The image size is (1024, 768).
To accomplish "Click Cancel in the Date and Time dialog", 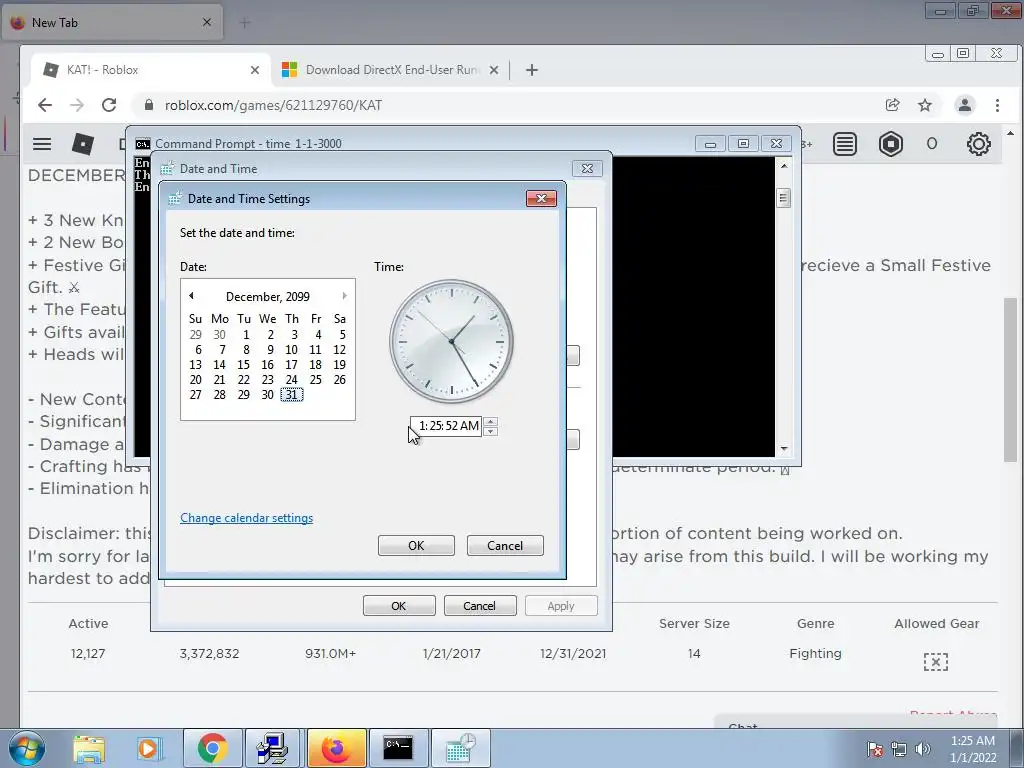I will tap(480, 606).
